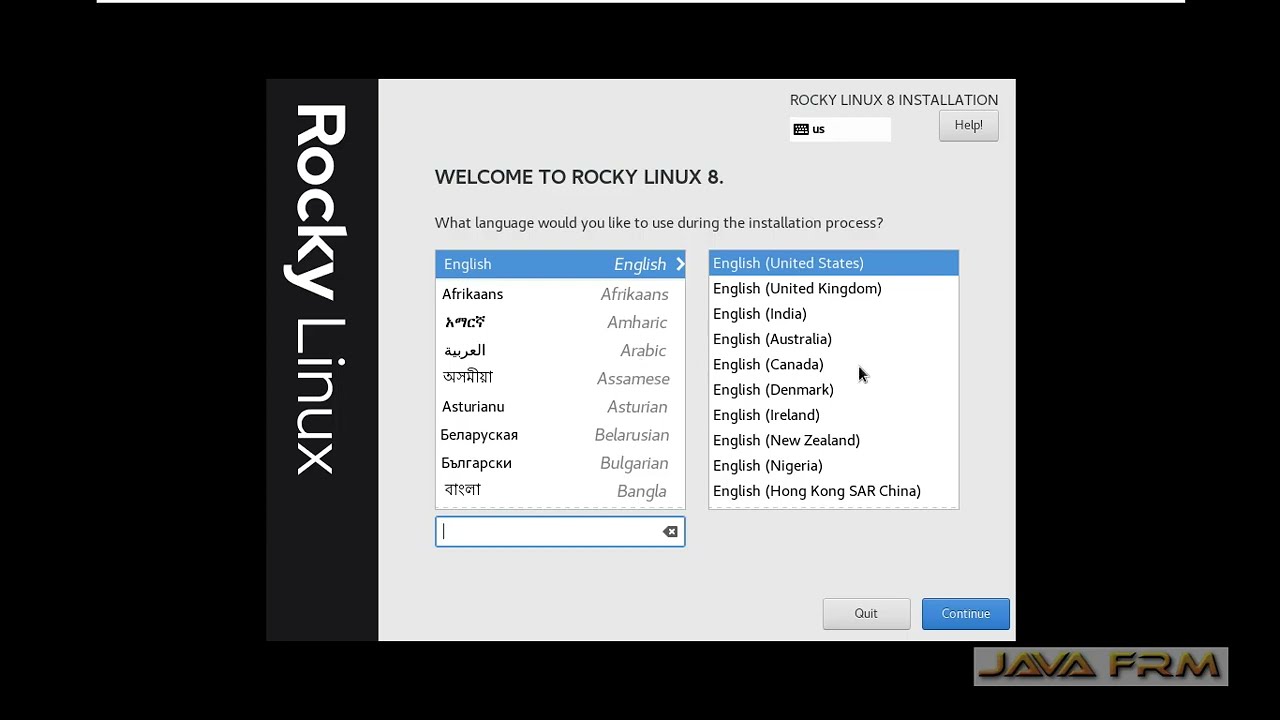
Task: Choose English (Canada) locale
Action: (833, 364)
